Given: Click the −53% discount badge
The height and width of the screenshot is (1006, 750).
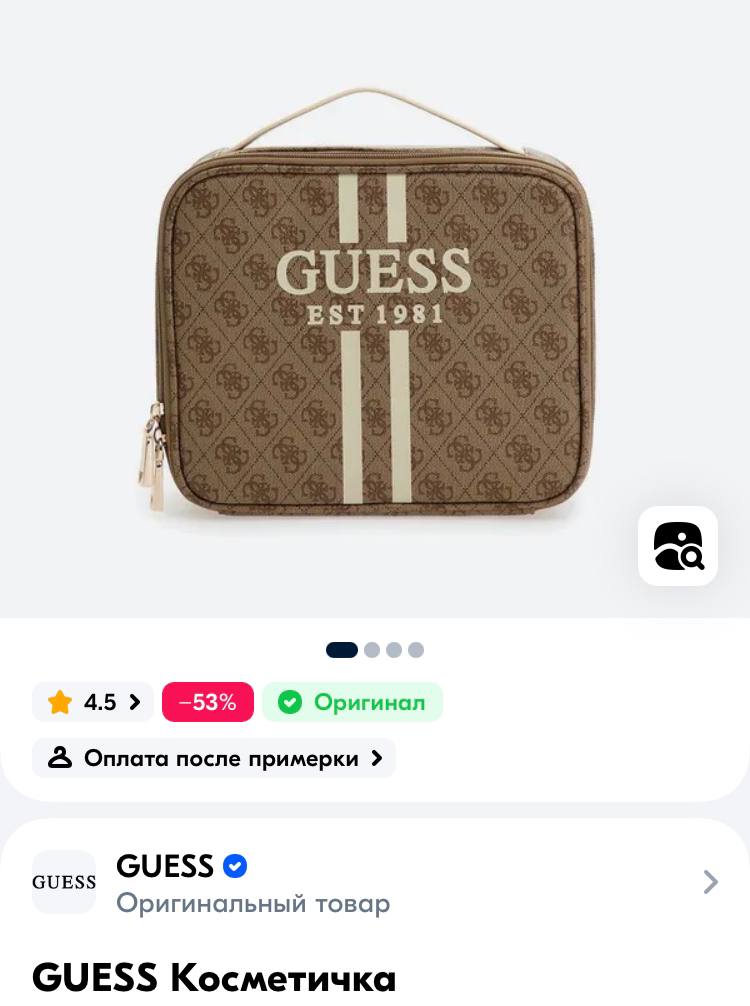Looking at the screenshot, I should (208, 702).
